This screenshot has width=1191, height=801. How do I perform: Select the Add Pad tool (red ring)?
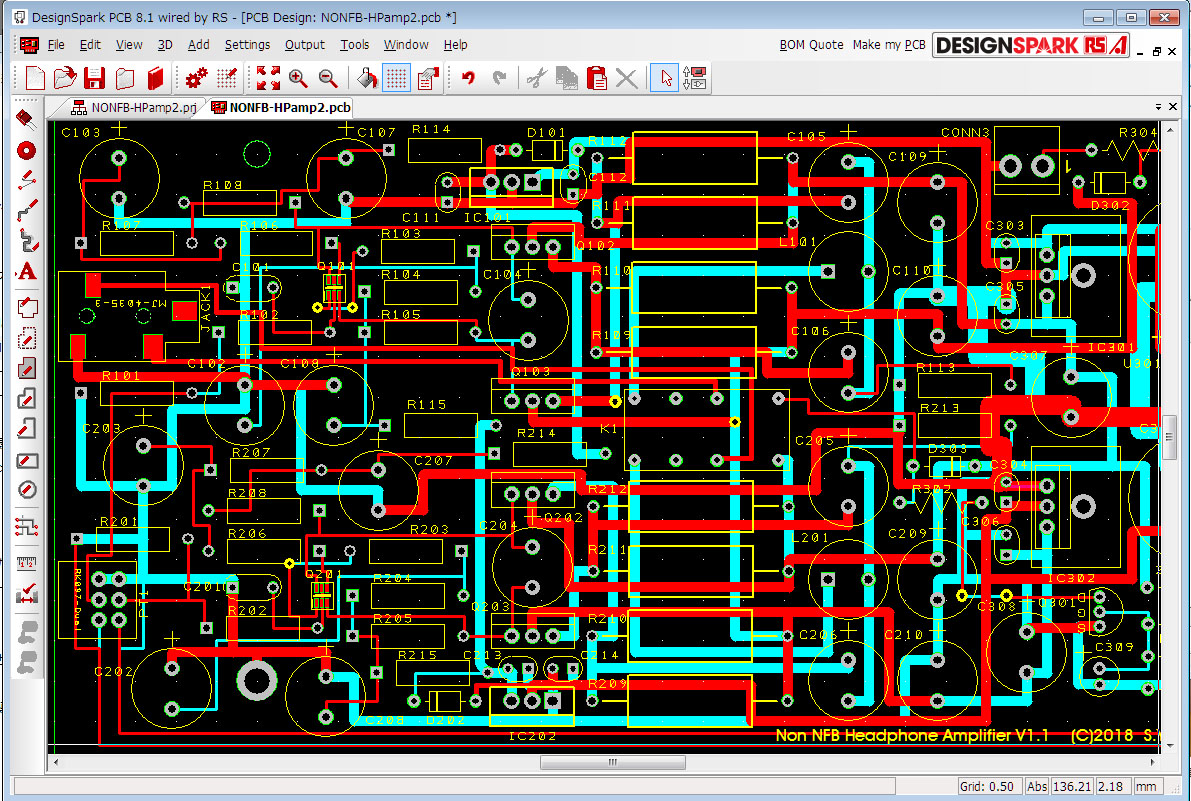27,151
